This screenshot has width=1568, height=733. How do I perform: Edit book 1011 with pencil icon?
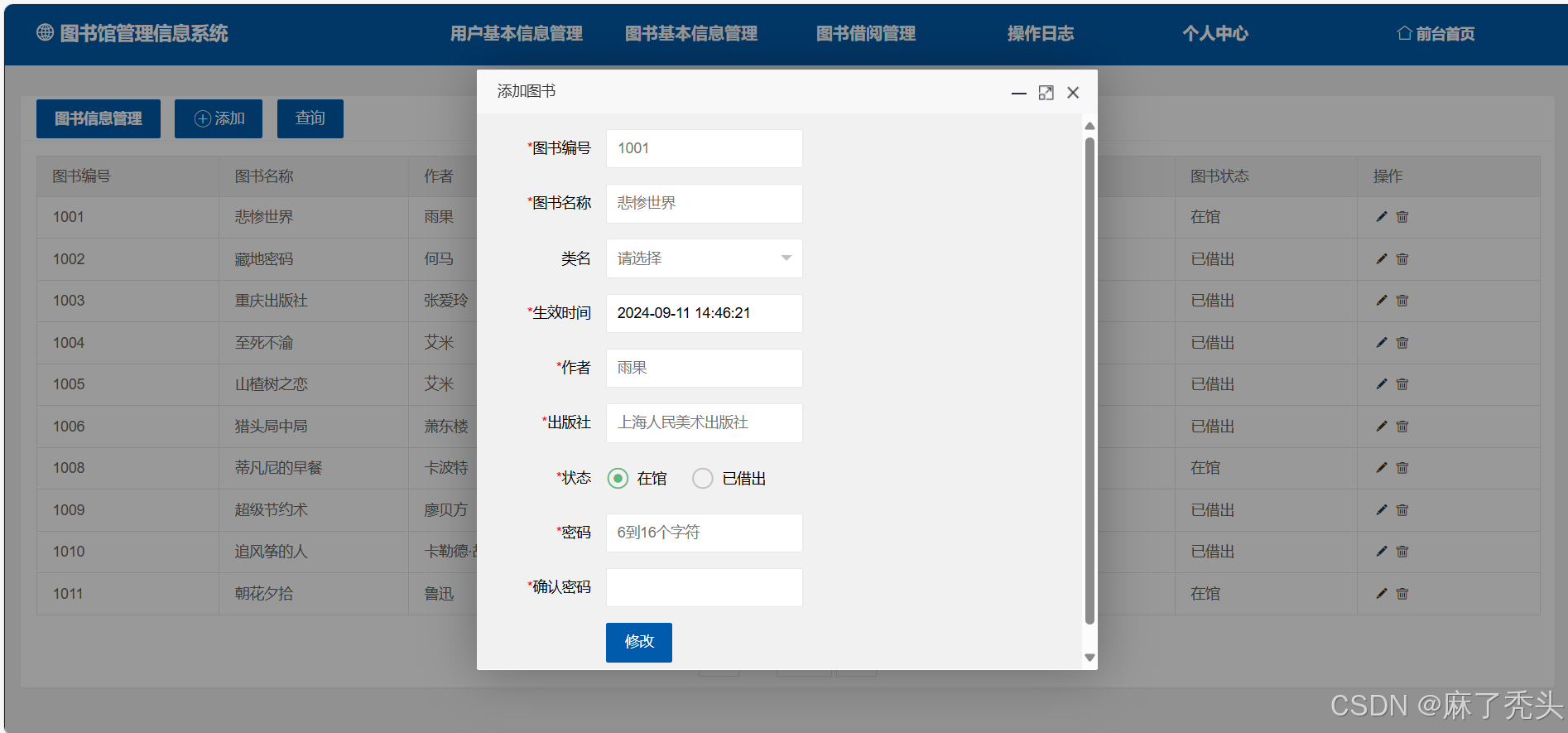pyautogui.click(x=1381, y=594)
